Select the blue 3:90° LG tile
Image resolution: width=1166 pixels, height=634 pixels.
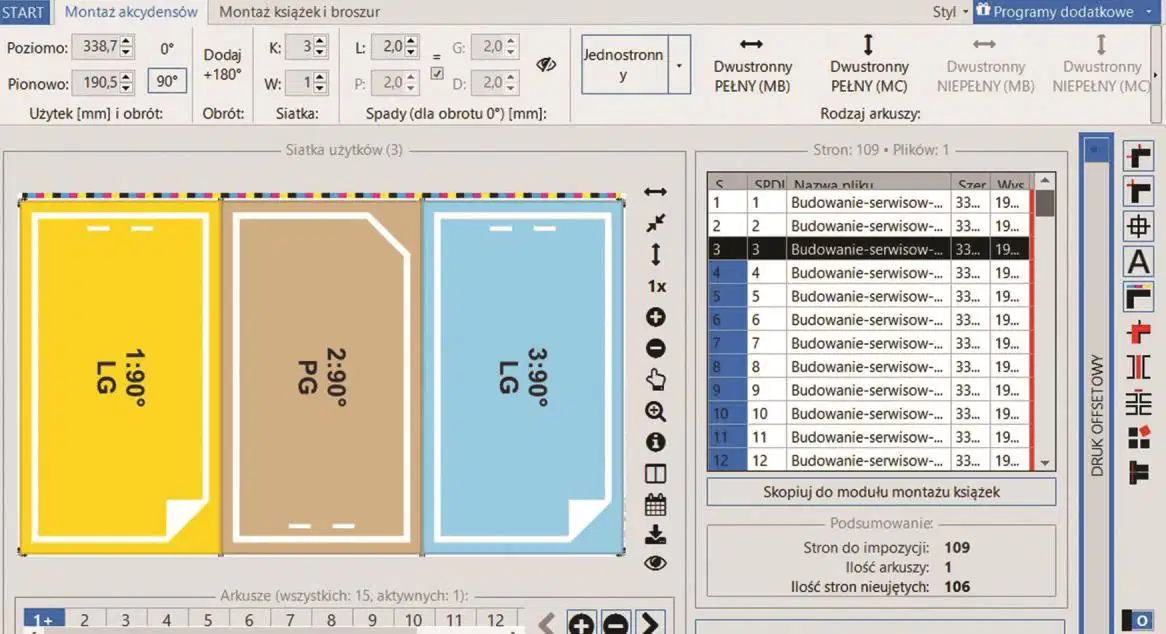tap(523, 376)
